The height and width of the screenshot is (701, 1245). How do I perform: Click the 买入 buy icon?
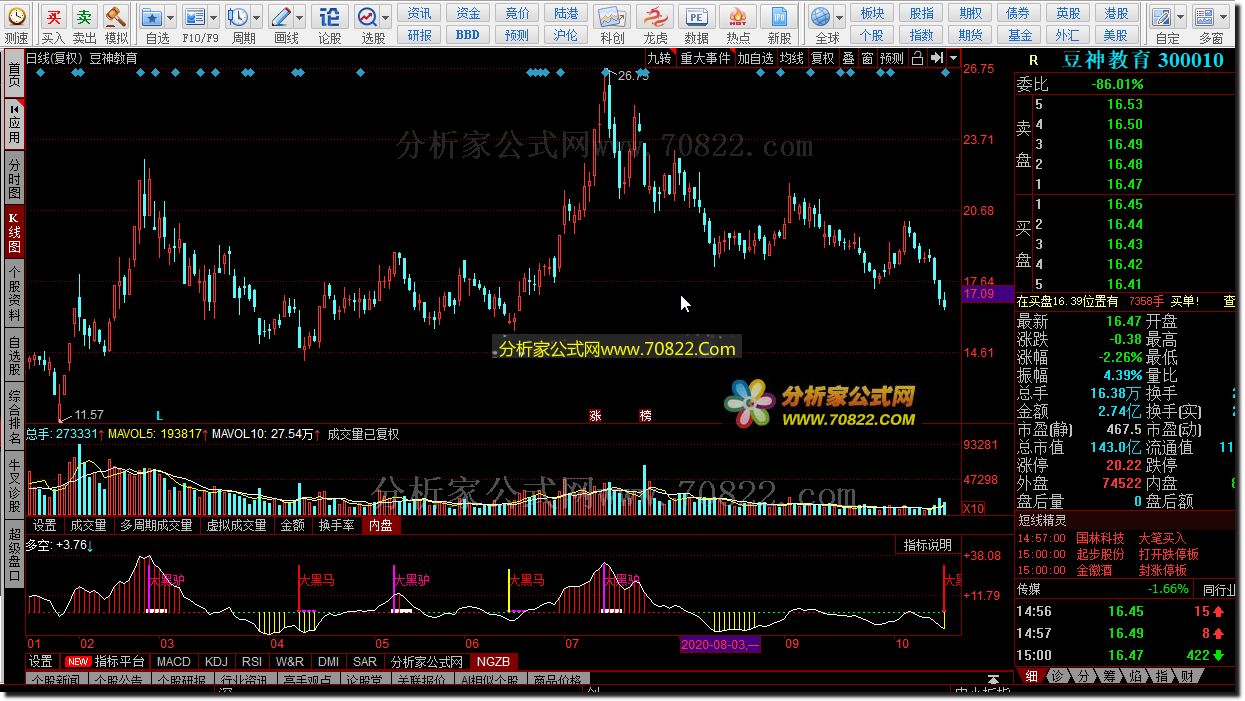click(x=53, y=17)
